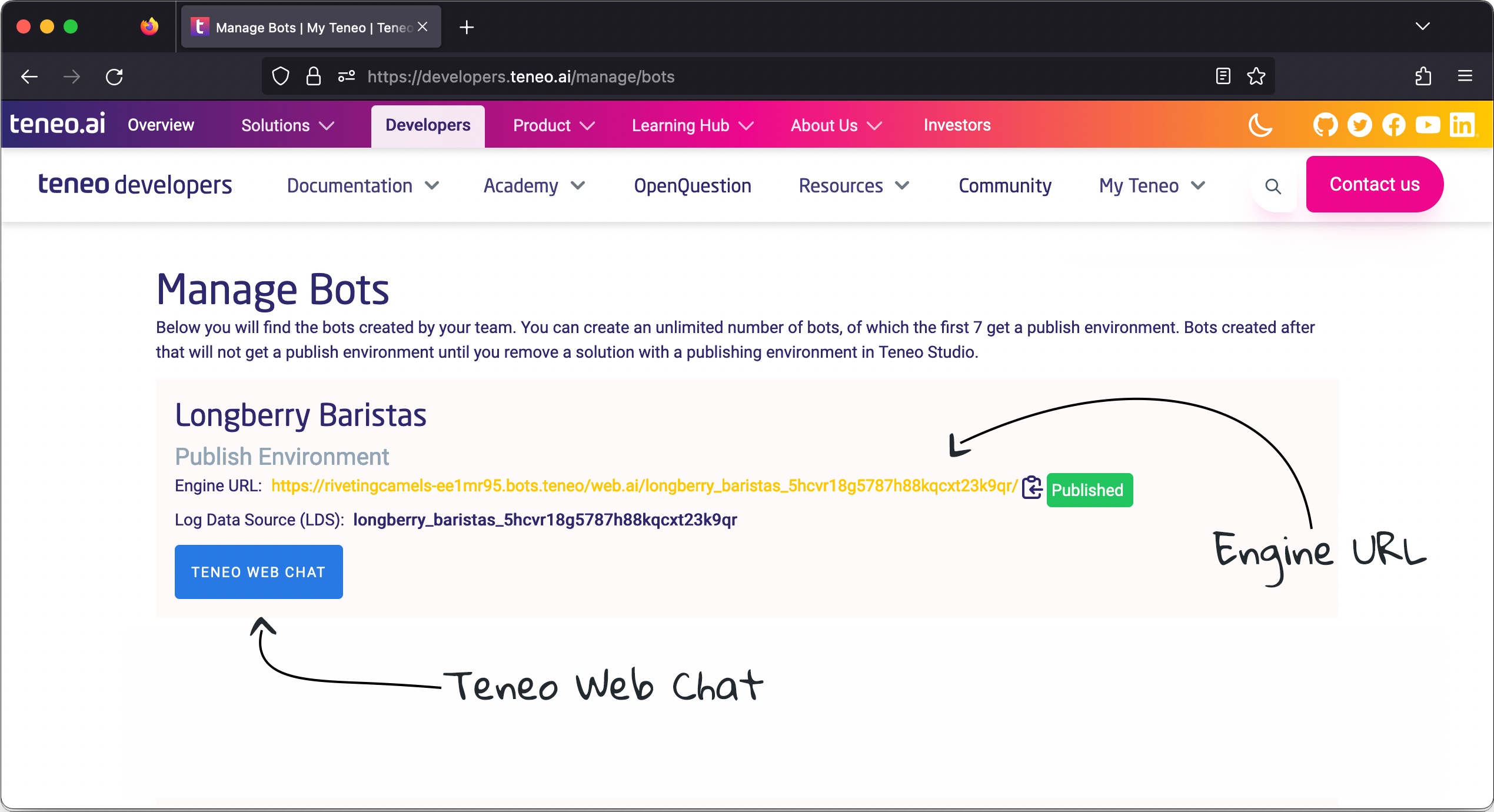Viewport: 1494px width, 812px height.
Task: Open the Firefox hamburger menu
Action: [1465, 76]
